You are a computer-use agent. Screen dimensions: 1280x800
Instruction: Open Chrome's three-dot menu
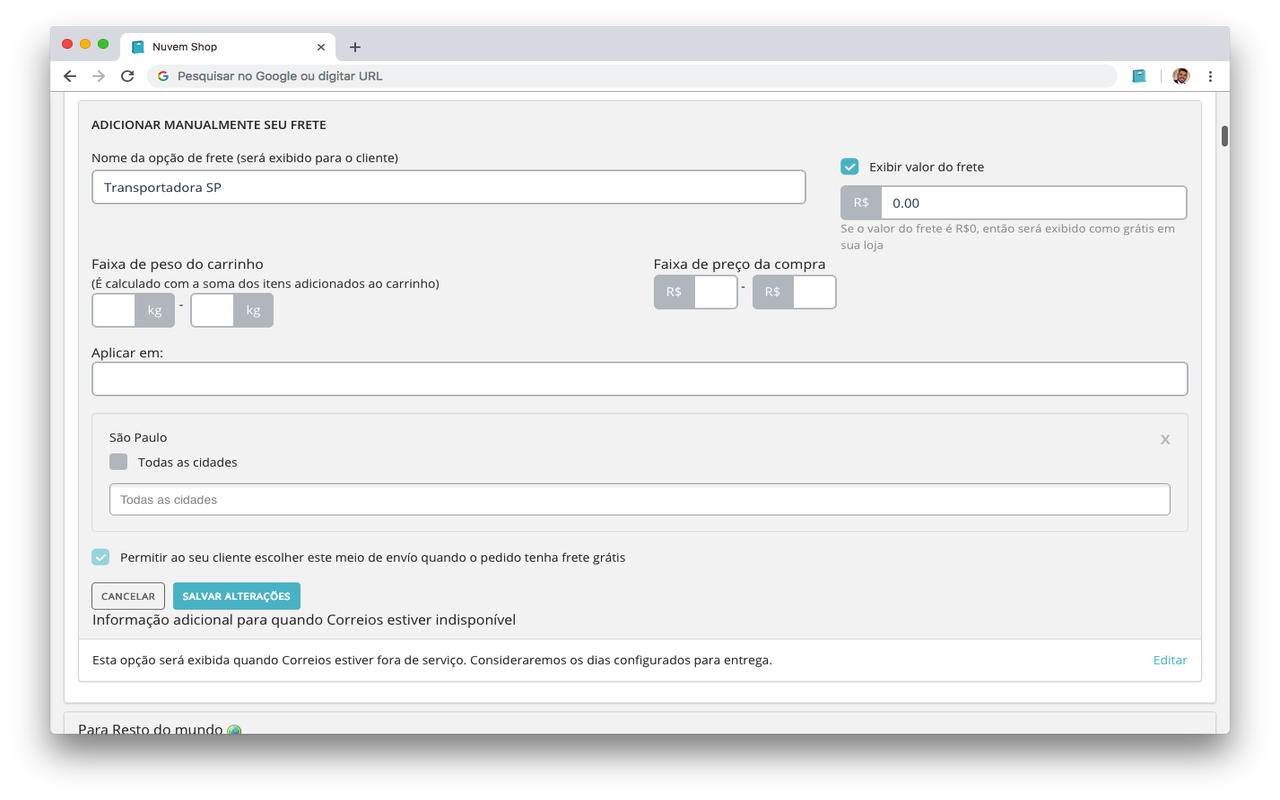click(x=1210, y=76)
